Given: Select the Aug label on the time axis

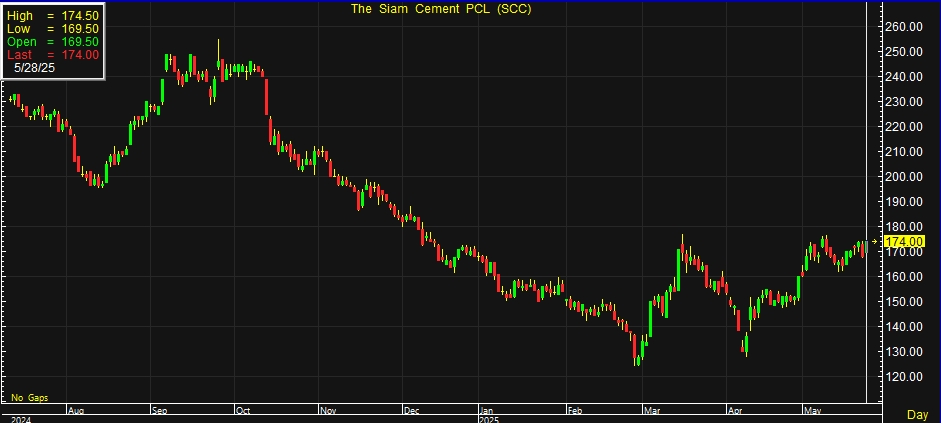Looking at the screenshot, I should pyautogui.click(x=77, y=409).
